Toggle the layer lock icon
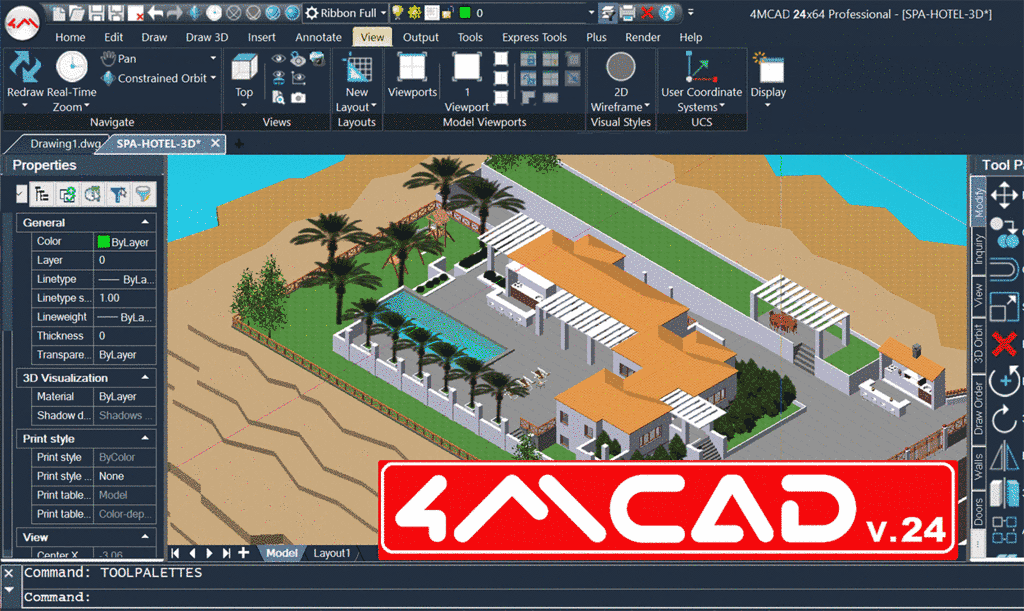Image resolution: width=1024 pixels, height=611 pixels. click(447, 12)
